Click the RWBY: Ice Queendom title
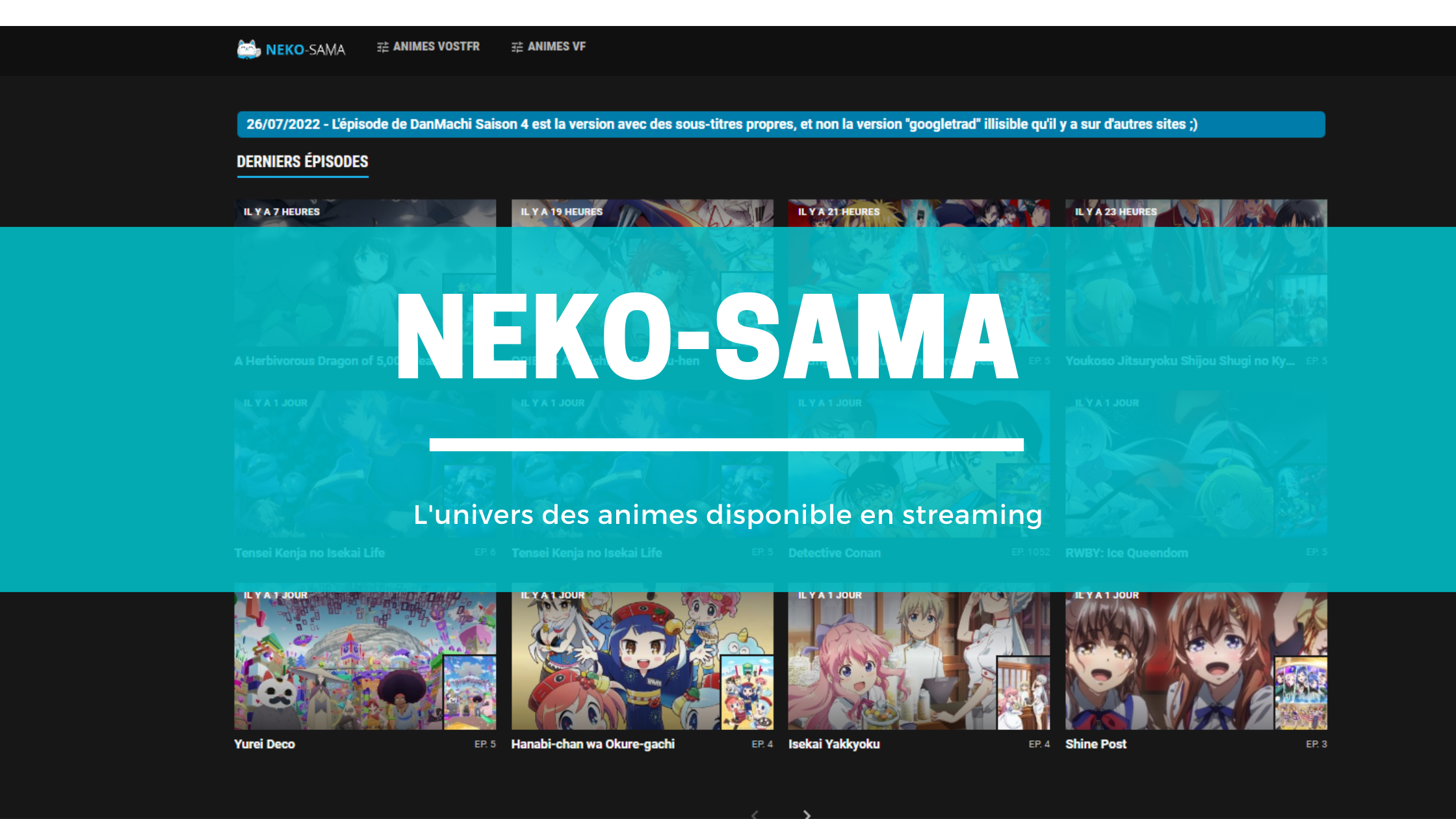The height and width of the screenshot is (819, 1456). pyautogui.click(x=1126, y=553)
